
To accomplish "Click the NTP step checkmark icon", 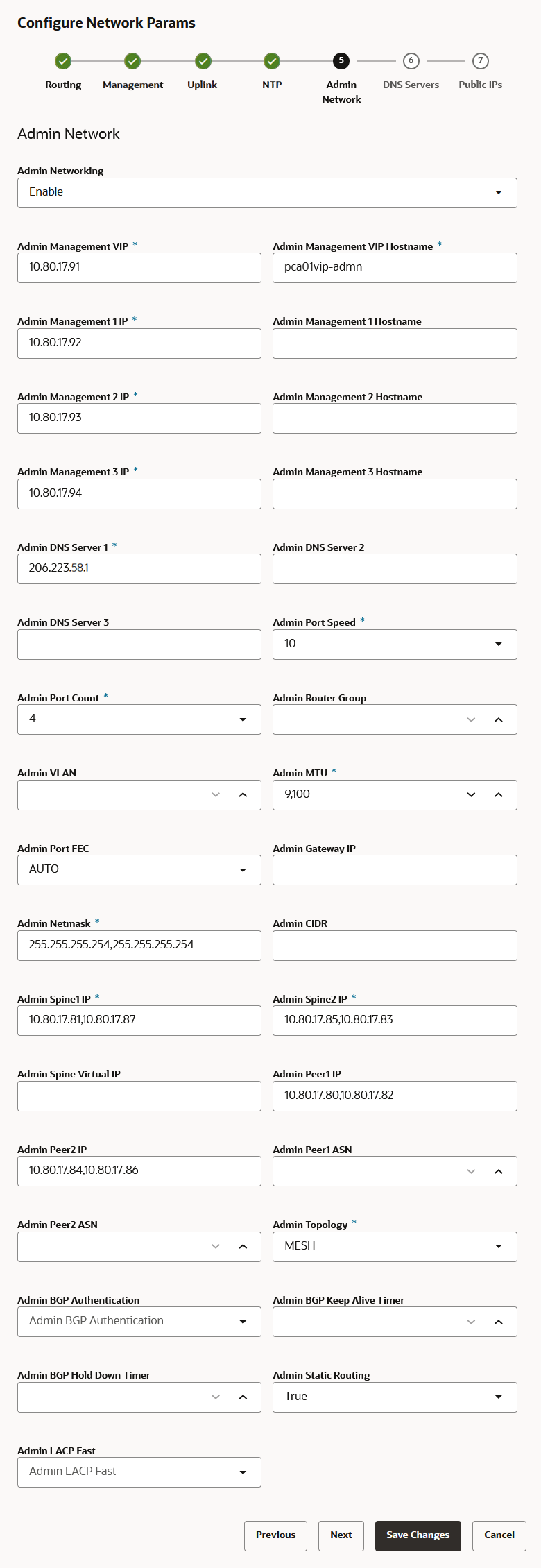I will tap(271, 61).
